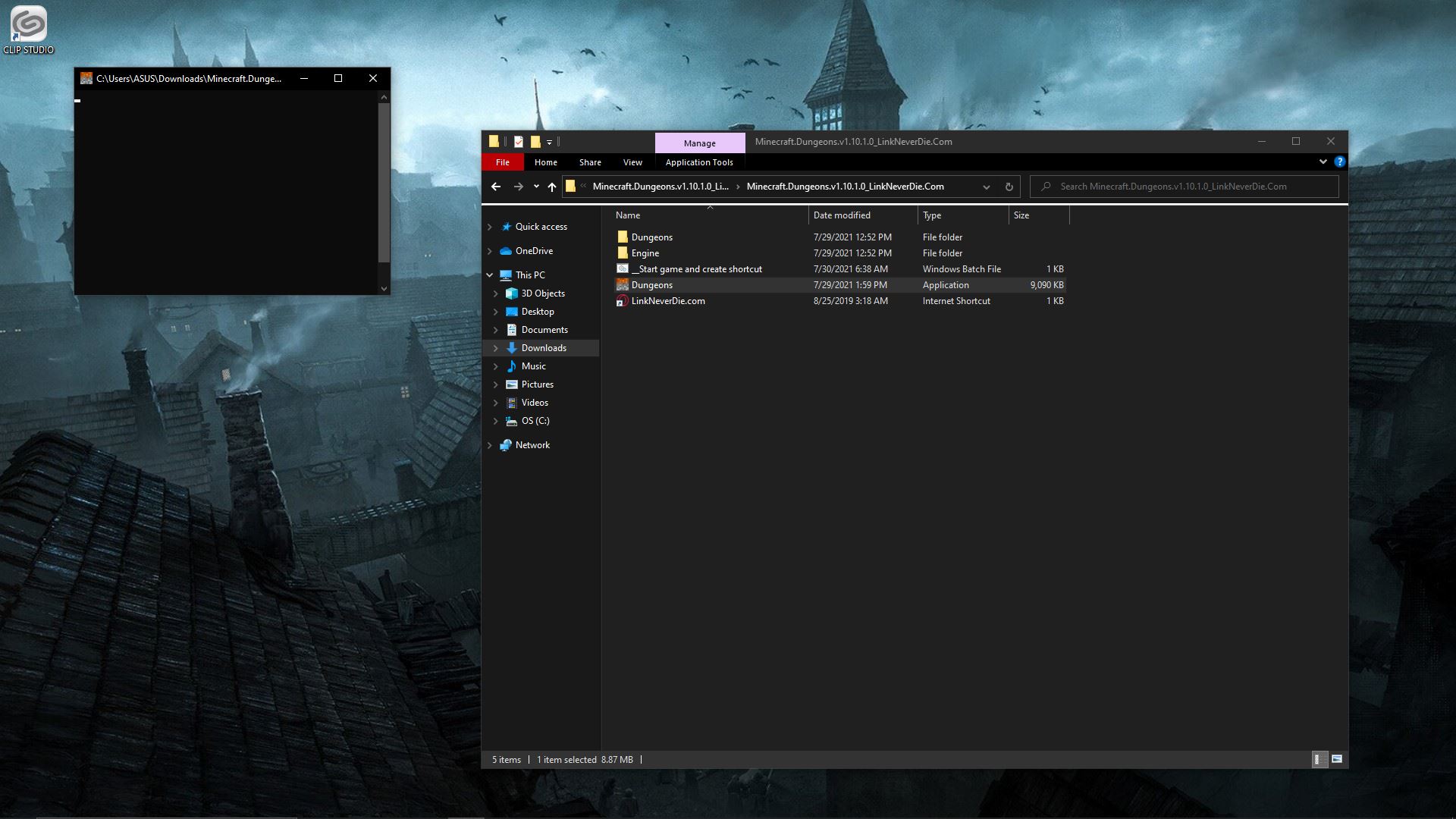Open the View ribbon tab

click(632, 162)
